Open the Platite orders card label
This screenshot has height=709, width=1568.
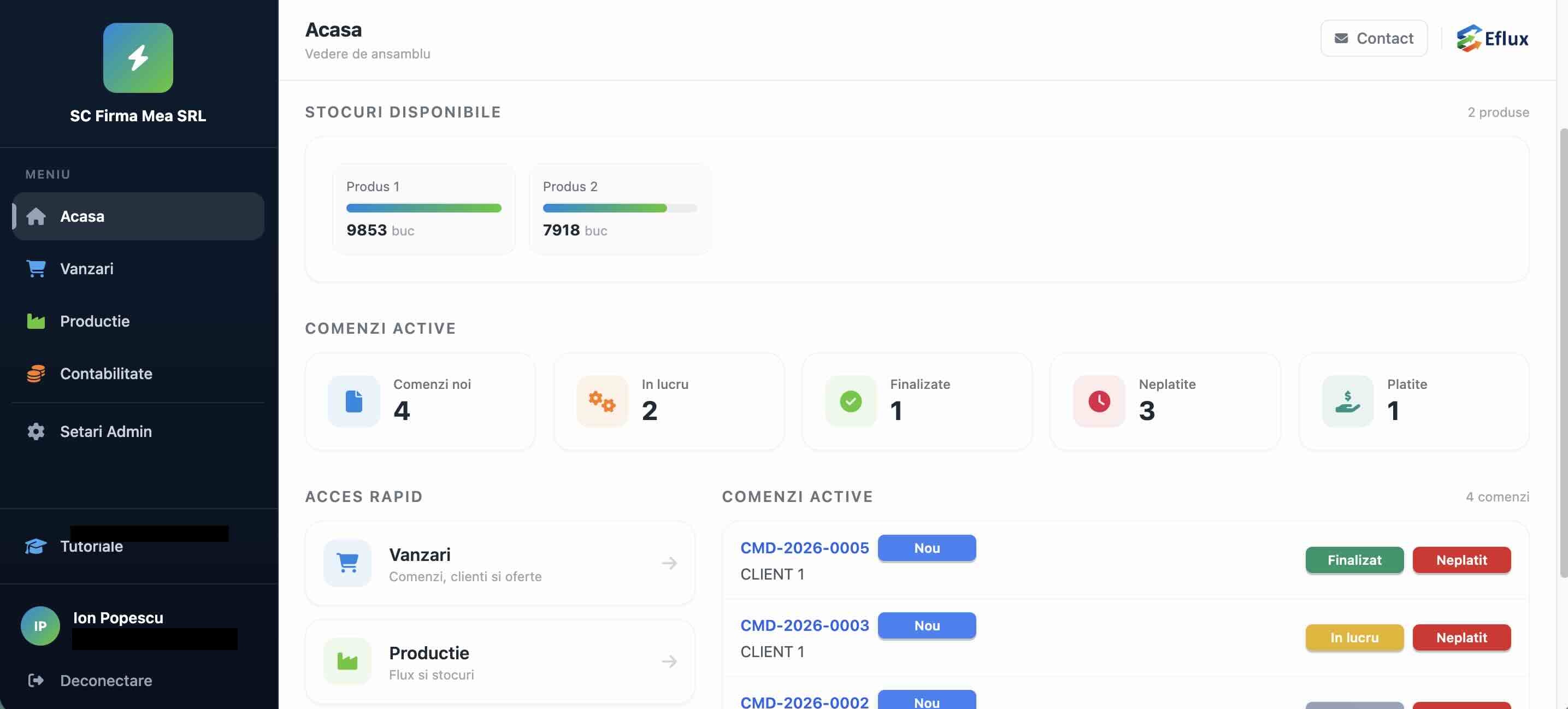1407,384
